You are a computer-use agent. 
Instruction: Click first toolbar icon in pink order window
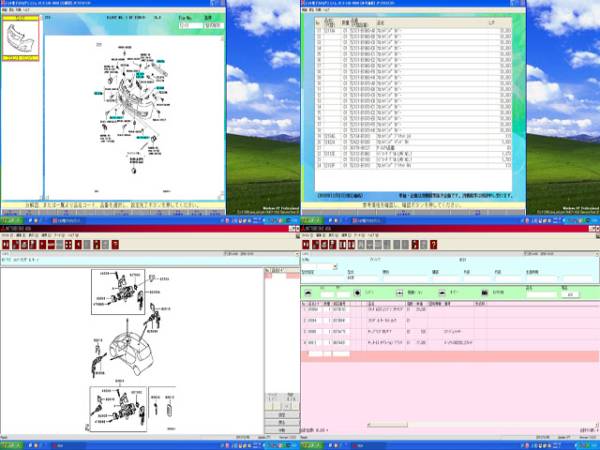click(305, 244)
